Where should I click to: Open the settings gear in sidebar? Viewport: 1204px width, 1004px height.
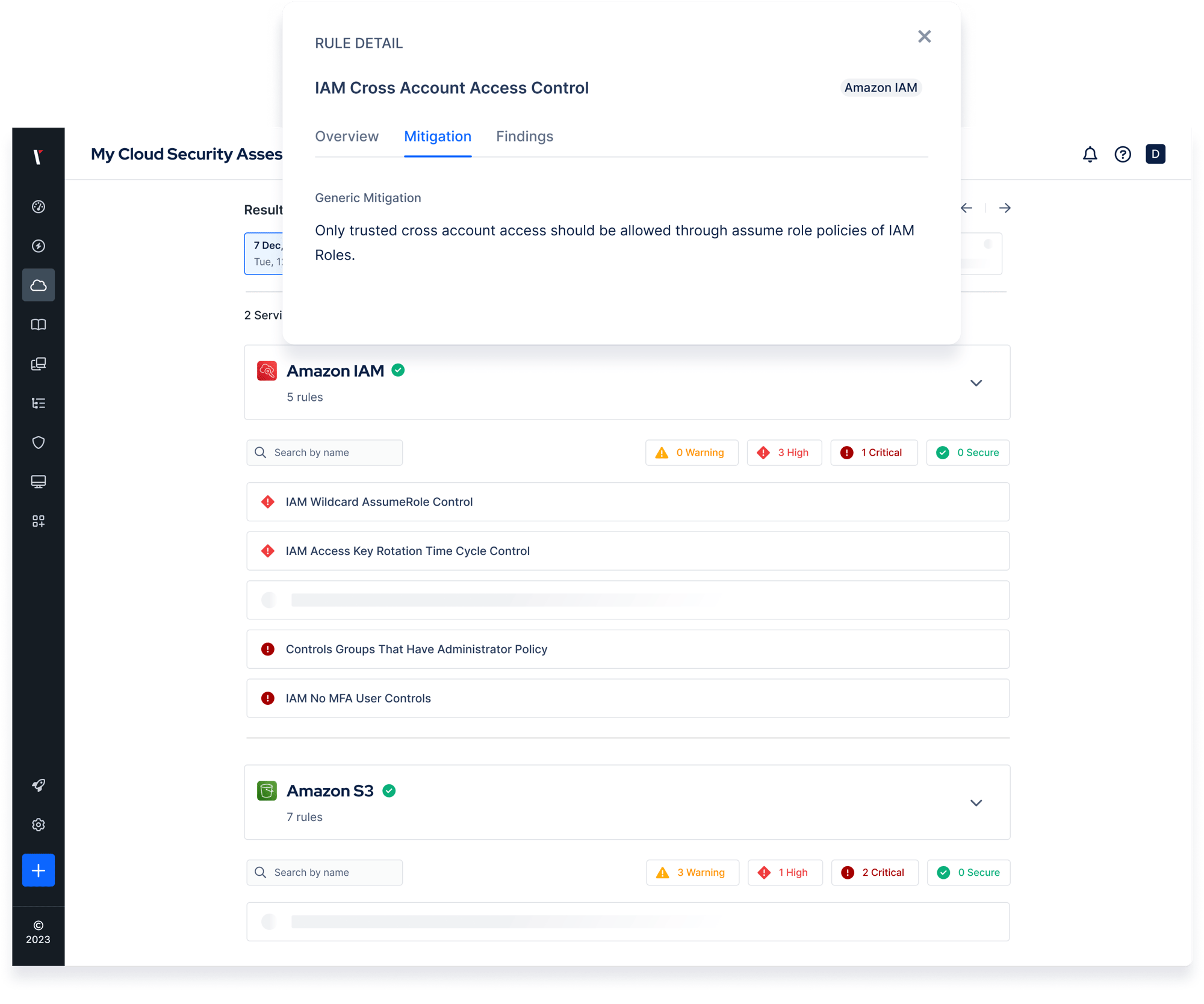coord(39,825)
